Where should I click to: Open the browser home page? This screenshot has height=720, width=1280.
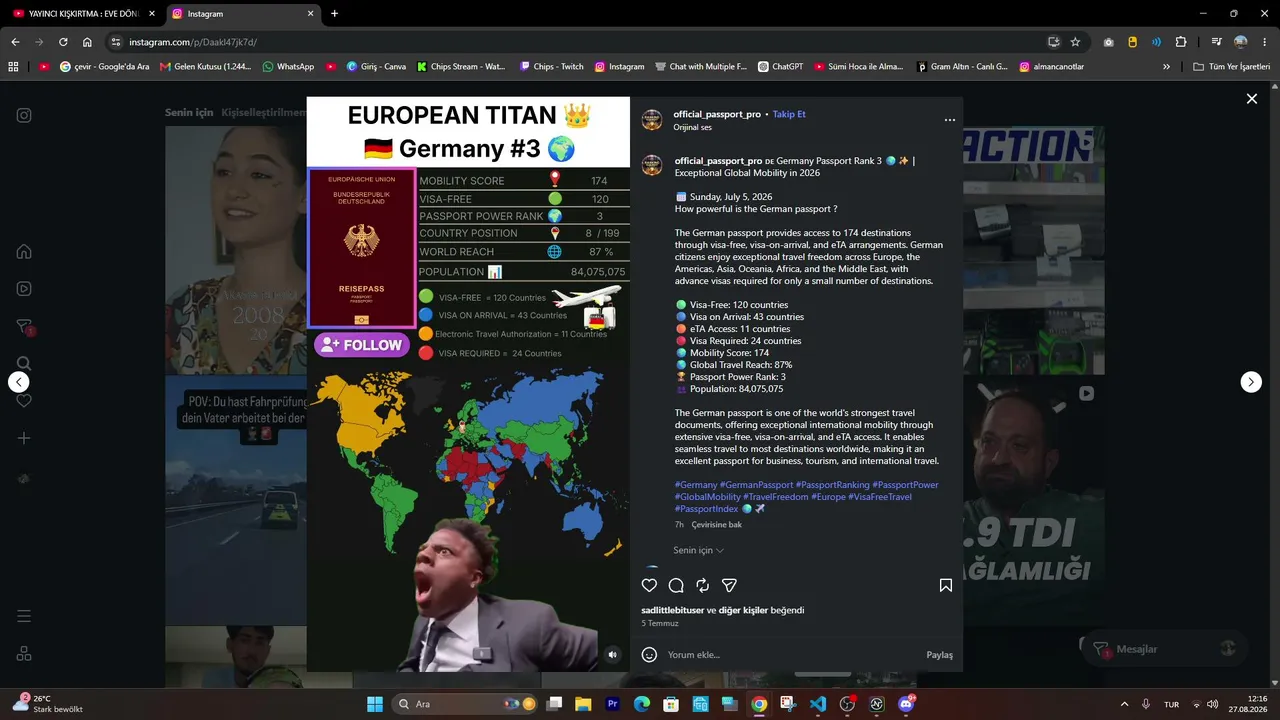click(87, 42)
